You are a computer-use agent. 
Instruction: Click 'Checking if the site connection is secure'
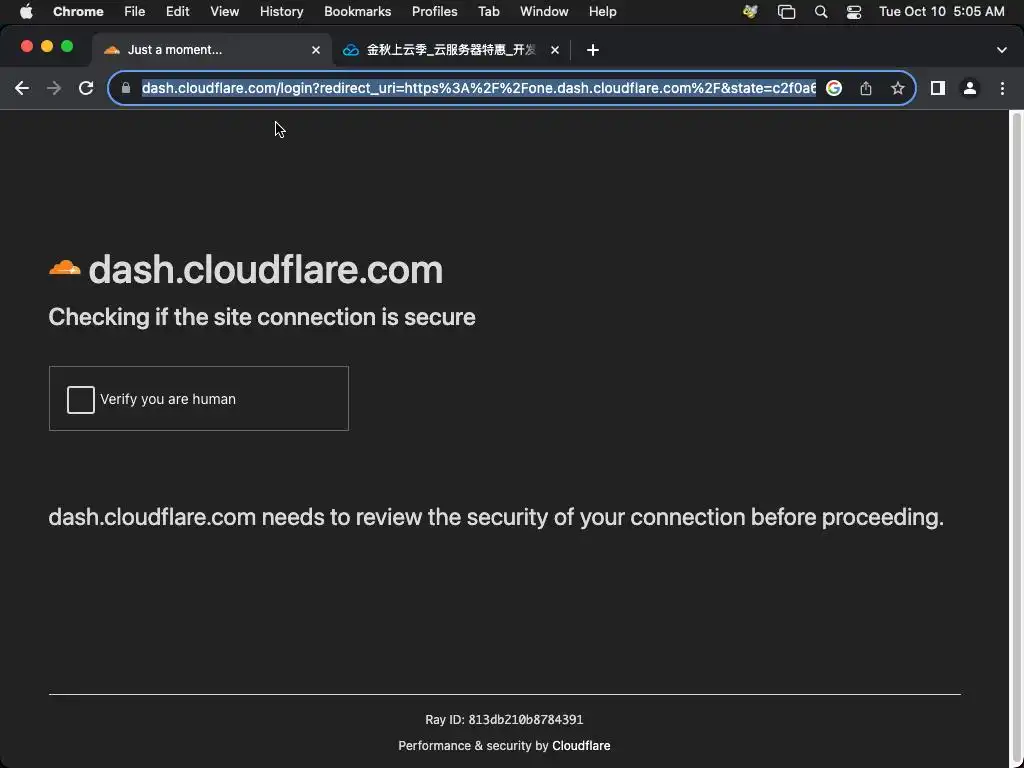point(262,317)
